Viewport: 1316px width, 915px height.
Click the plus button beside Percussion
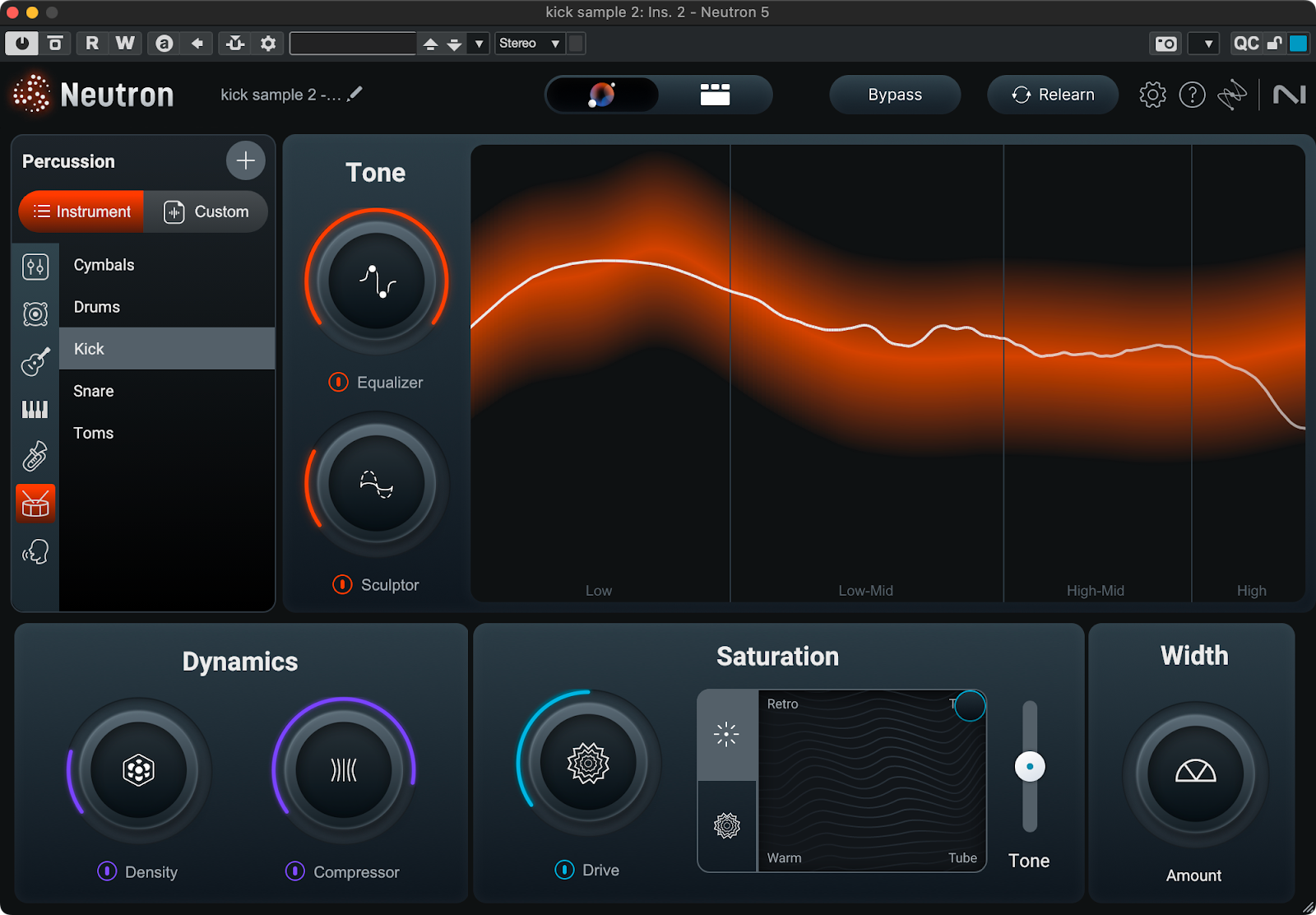click(245, 160)
